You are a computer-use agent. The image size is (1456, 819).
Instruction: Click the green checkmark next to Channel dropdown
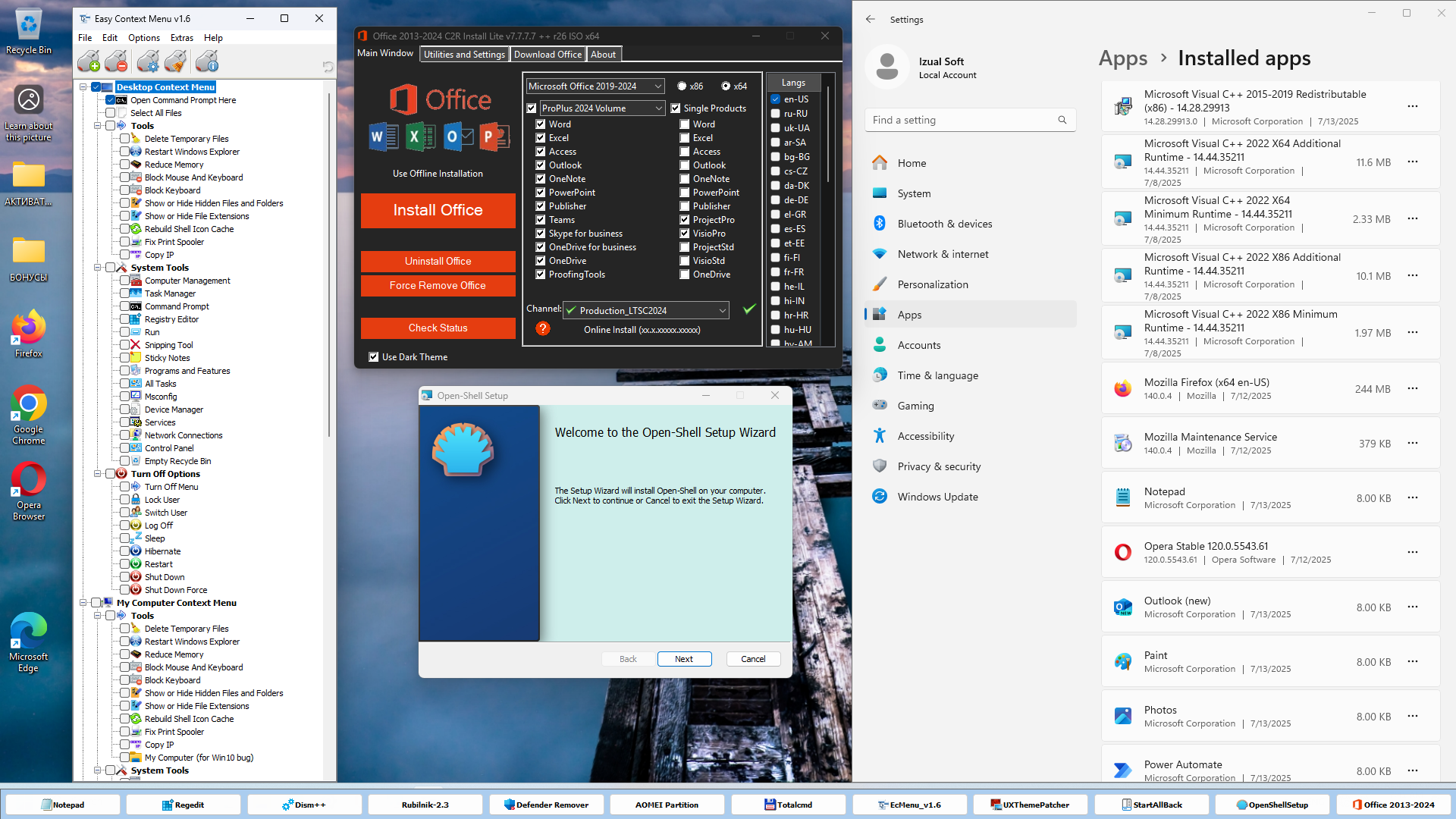[749, 309]
